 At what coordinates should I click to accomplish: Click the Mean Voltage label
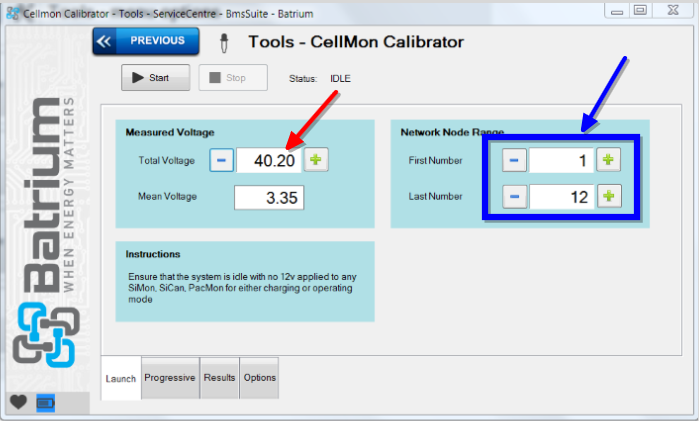pyautogui.click(x=167, y=196)
